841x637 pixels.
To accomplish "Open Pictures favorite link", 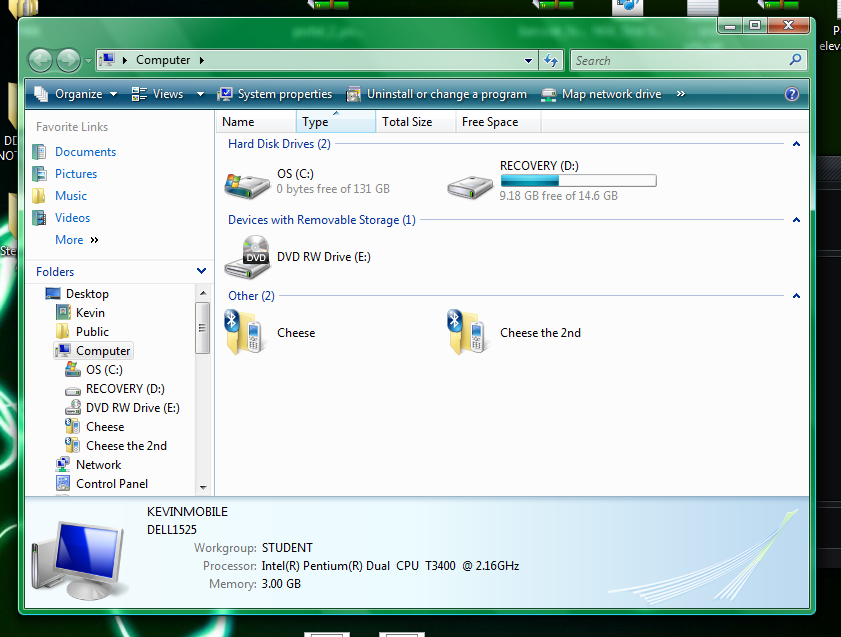I will pyautogui.click(x=76, y=174).
